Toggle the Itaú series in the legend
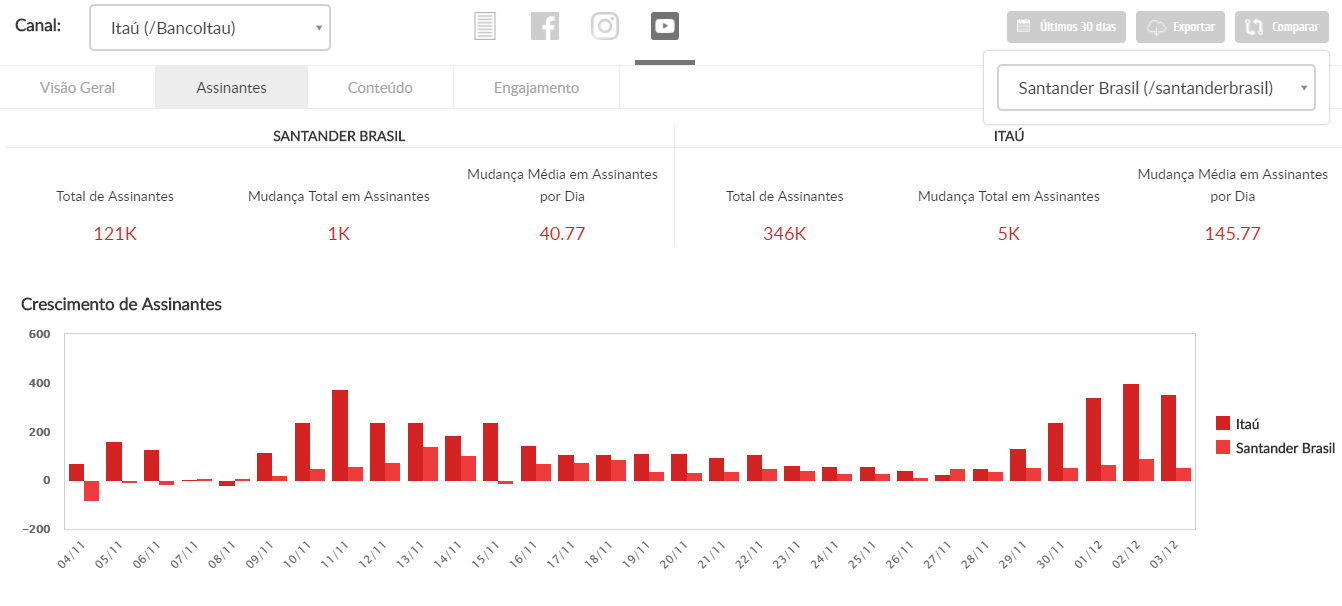 point(1246,424)
